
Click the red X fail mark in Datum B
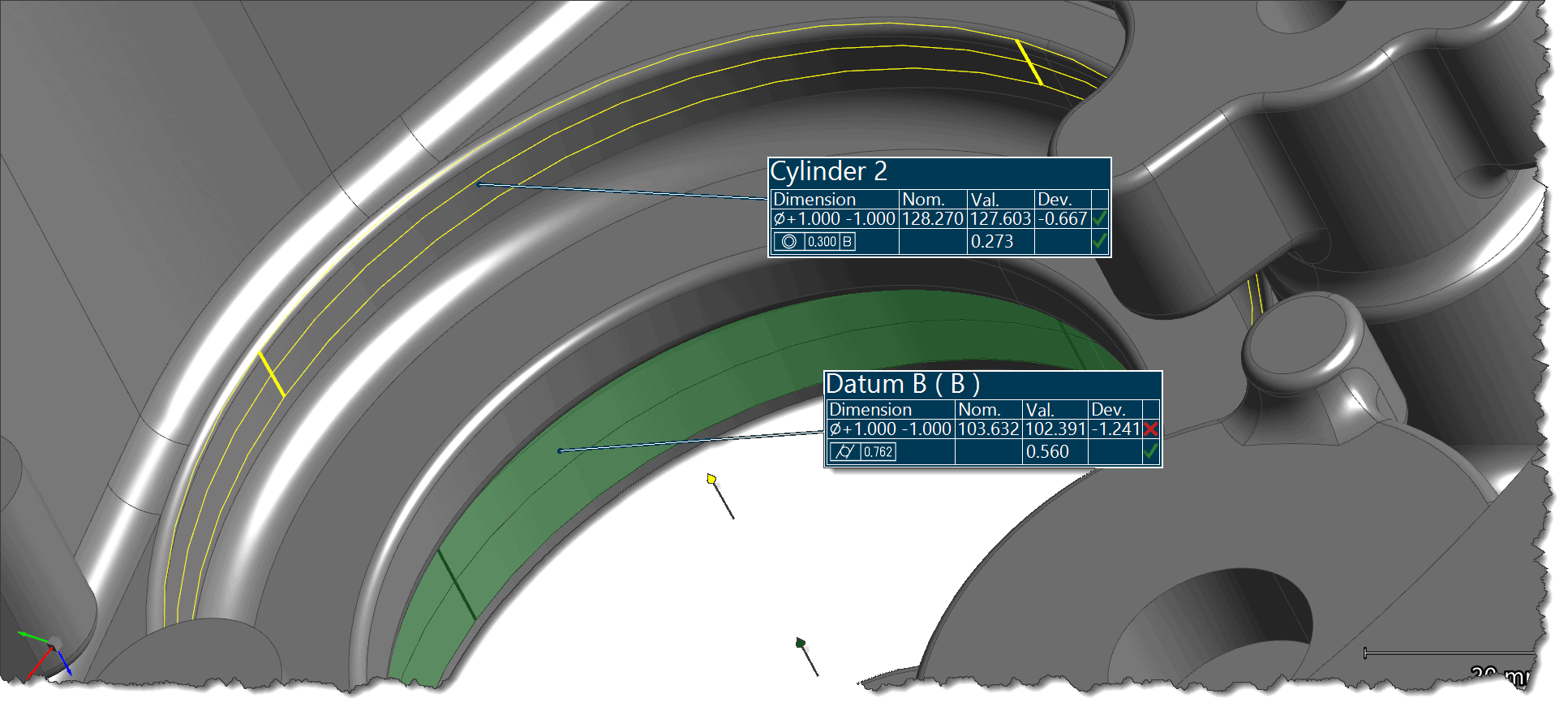click(x=1150, y=429)
